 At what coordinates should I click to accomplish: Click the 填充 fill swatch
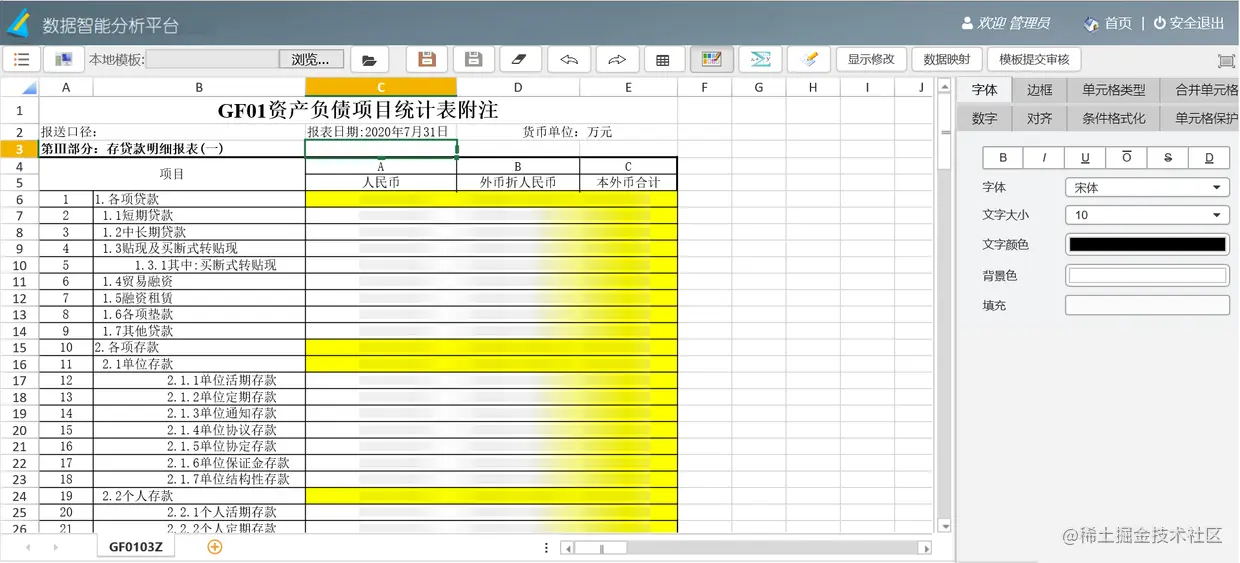1147,305
